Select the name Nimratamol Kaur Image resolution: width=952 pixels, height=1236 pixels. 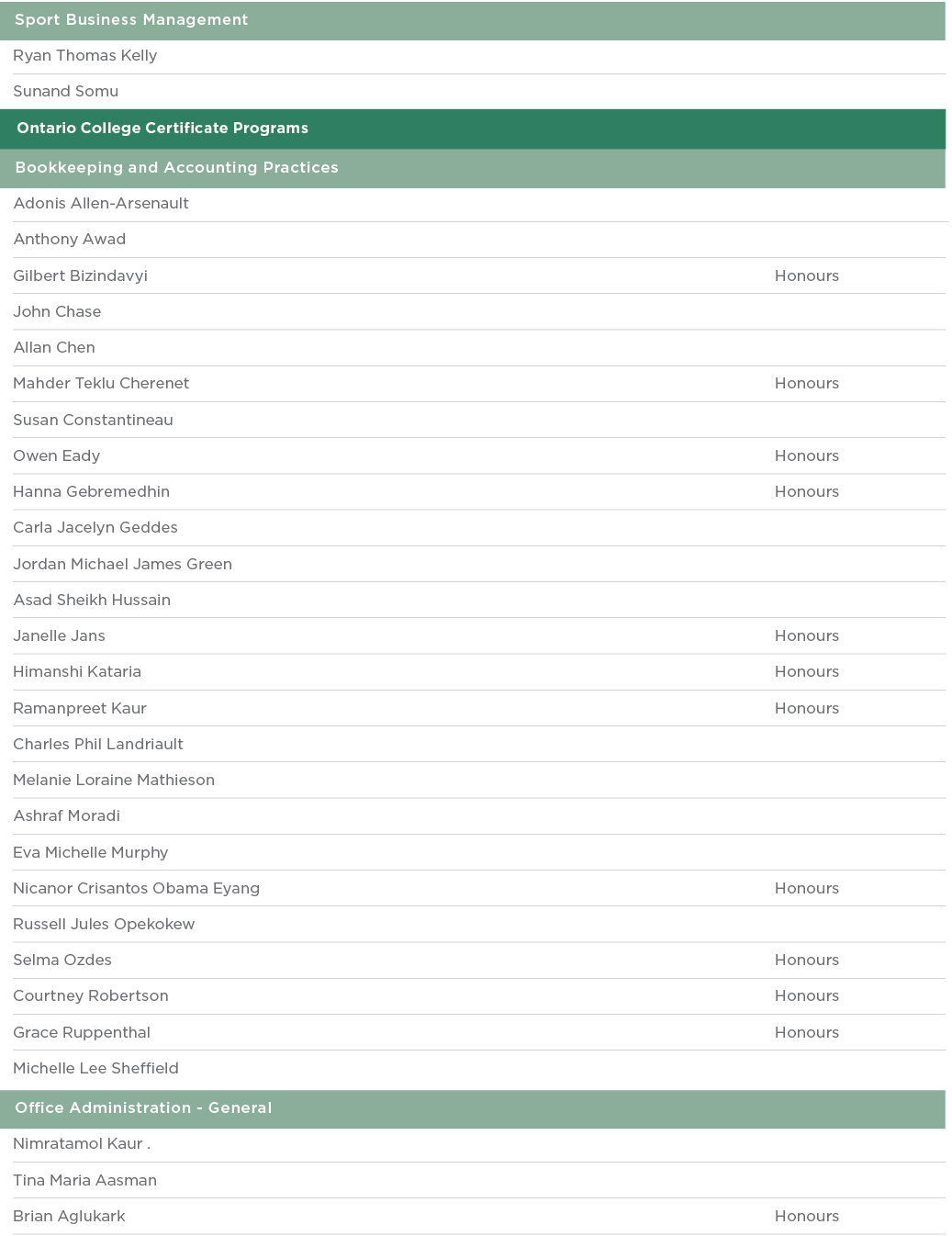coord(78,1144)
